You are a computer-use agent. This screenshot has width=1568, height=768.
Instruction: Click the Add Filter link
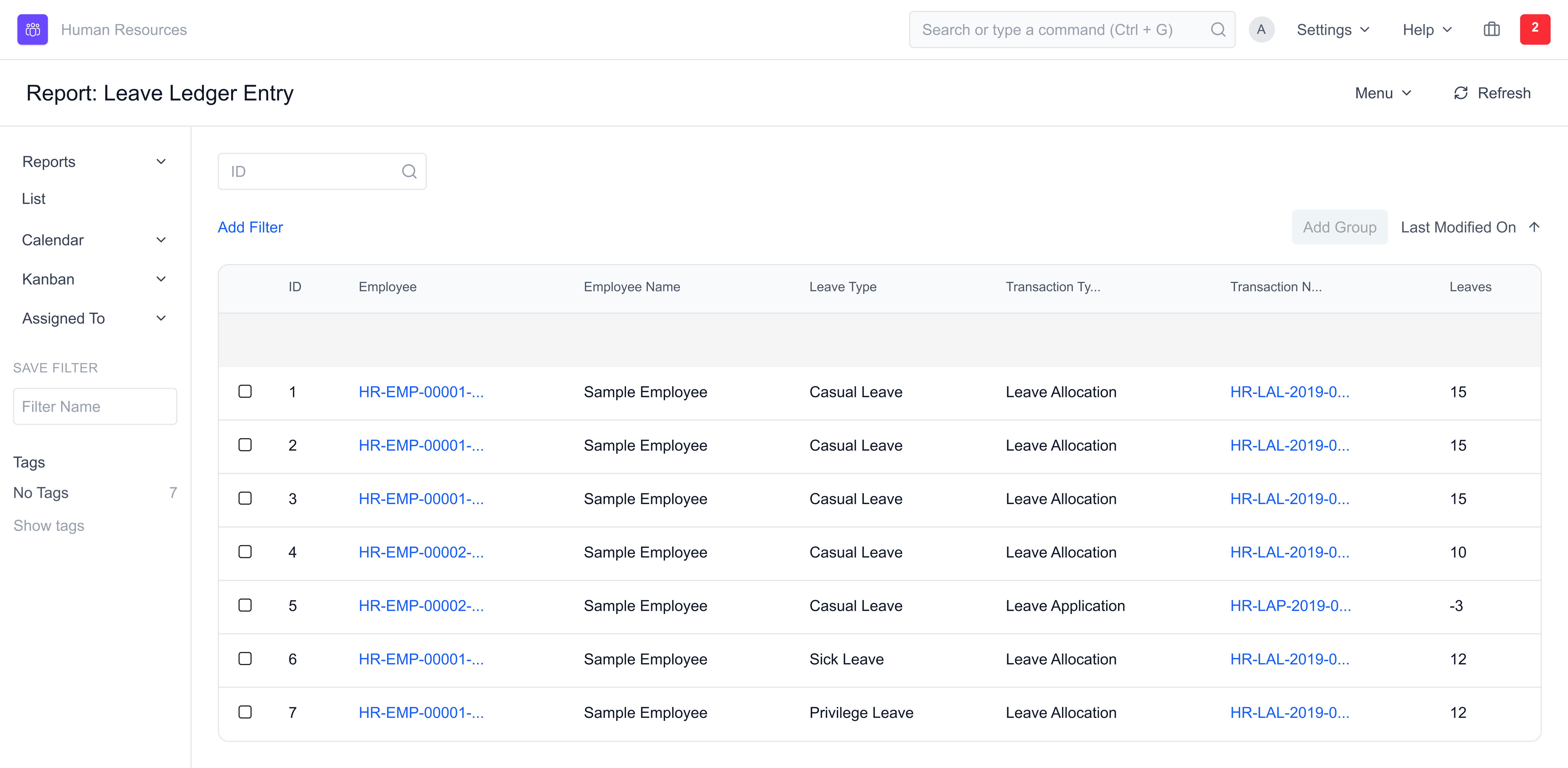(x=250, y=227)
